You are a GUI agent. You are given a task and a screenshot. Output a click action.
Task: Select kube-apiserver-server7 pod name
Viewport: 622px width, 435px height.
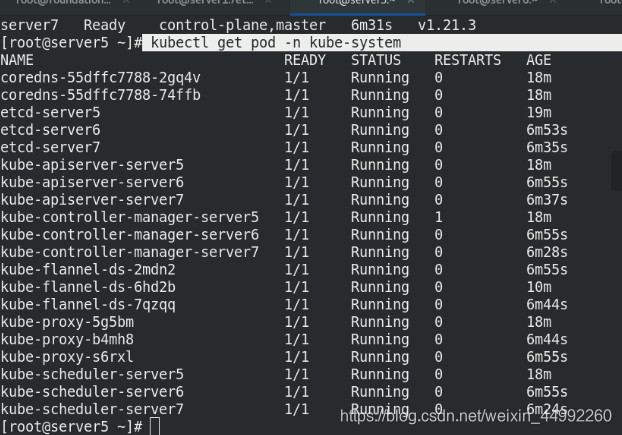(x=92, y=199)
